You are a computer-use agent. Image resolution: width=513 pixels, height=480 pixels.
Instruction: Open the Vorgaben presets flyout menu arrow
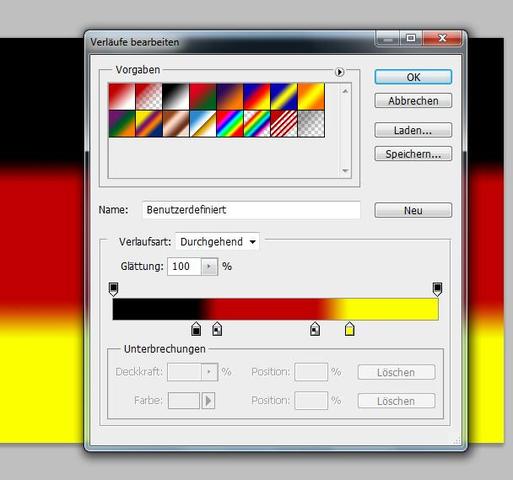pyautogui.click(x=339, y=72)
